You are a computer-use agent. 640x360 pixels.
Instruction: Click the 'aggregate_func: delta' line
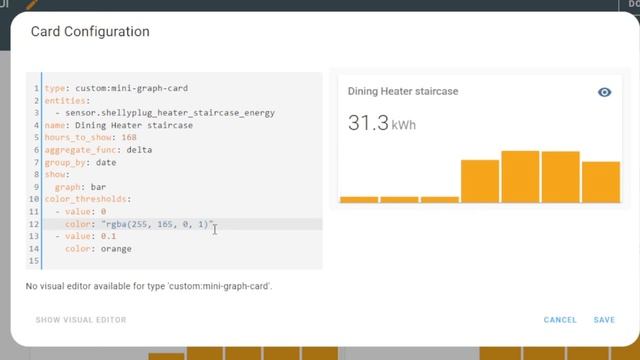[x=98, y=150]
